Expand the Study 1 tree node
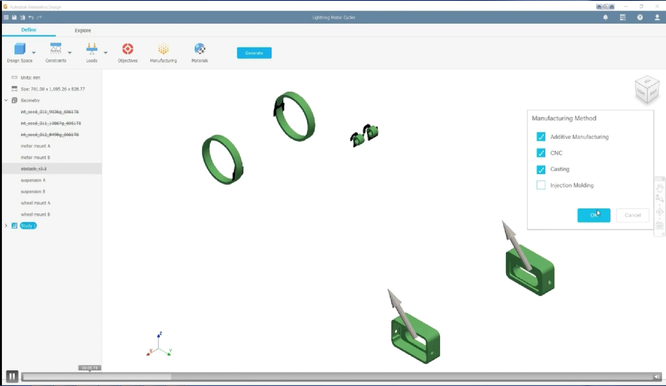 pos(6,225)
